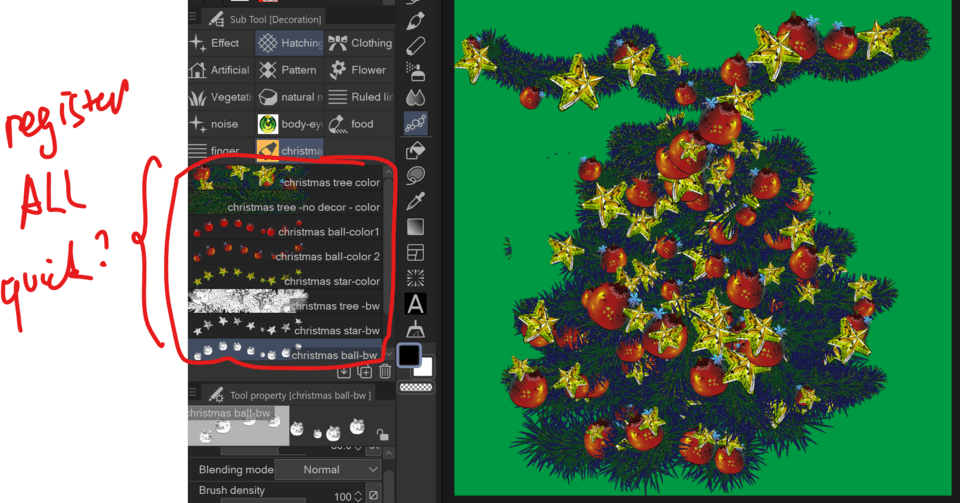The width and height of the screenshot is (960, 503).
Task: Select the Pen tool in toolbar
Action: 415,20
